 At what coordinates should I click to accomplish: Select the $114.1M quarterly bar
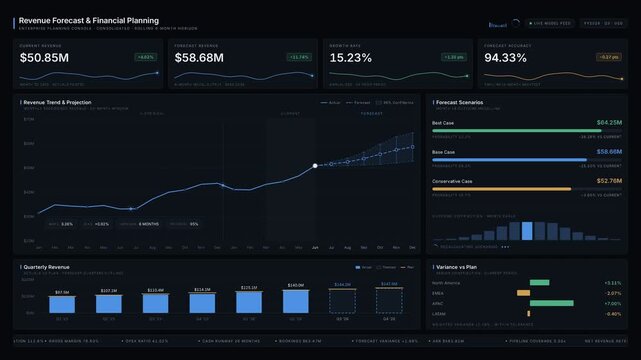click(202, 303)
